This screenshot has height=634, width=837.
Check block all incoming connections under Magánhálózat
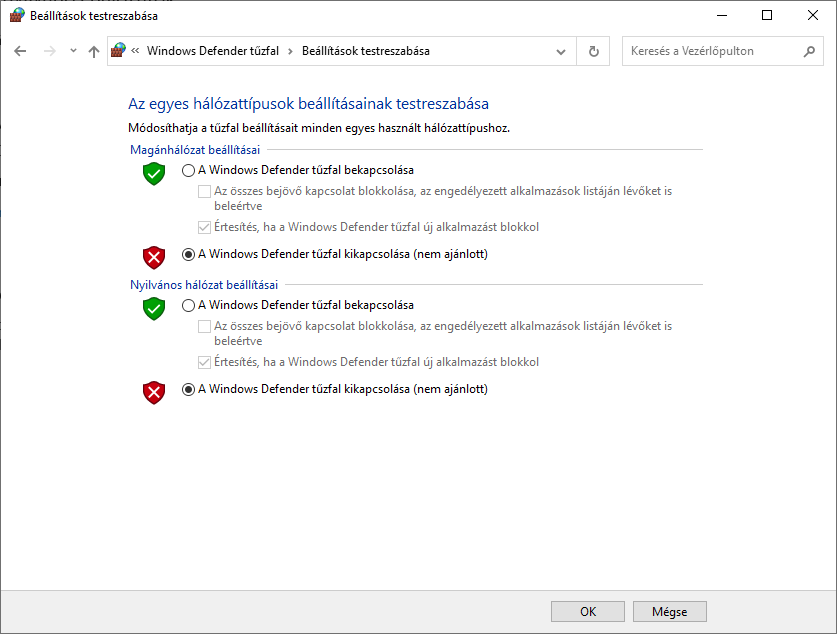click(x=204, y=191)
